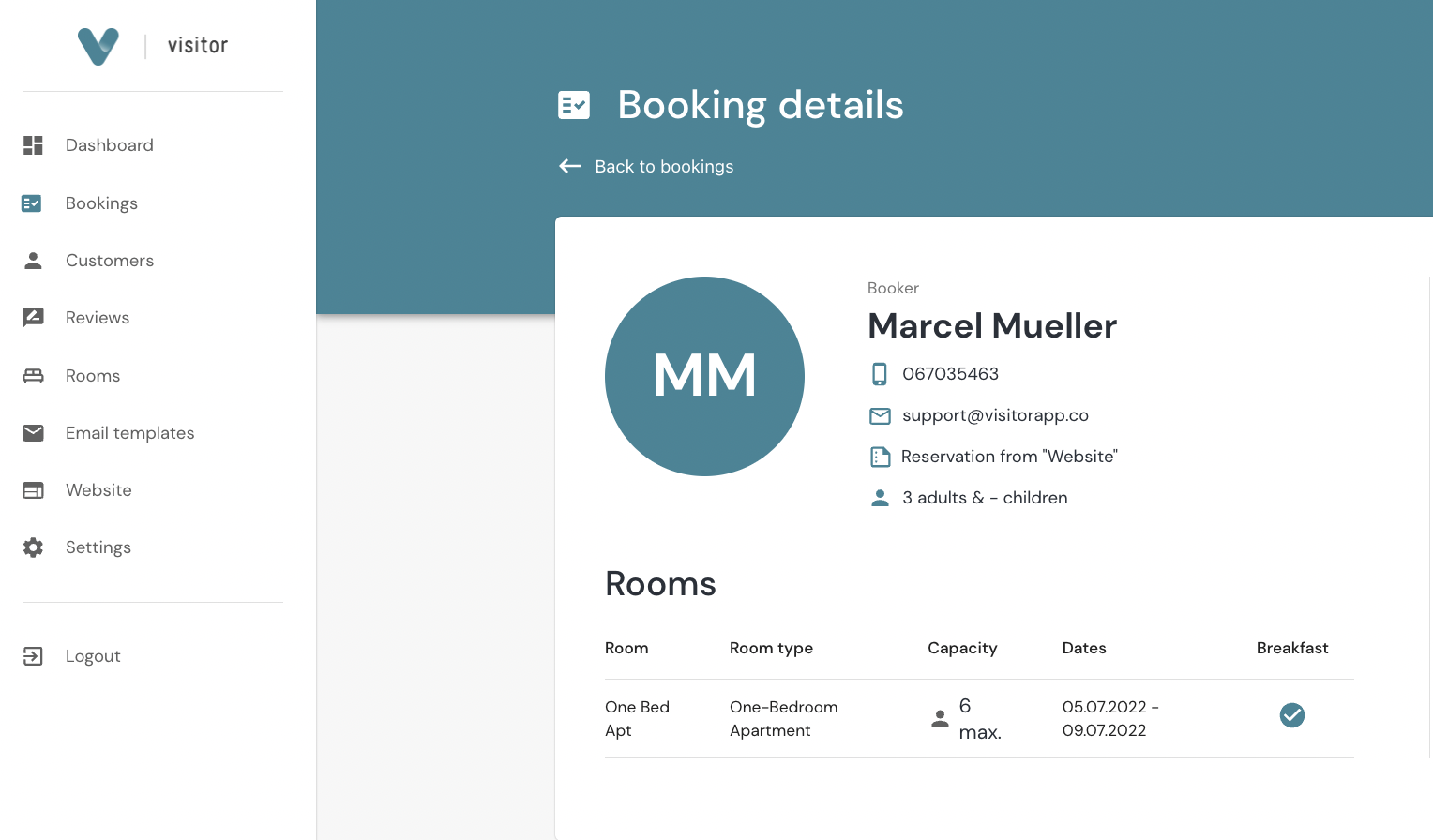This screenshot has height=840, width=1433.
Task: Click the One Bed Apt room row
Action: (x=637, y=719)
